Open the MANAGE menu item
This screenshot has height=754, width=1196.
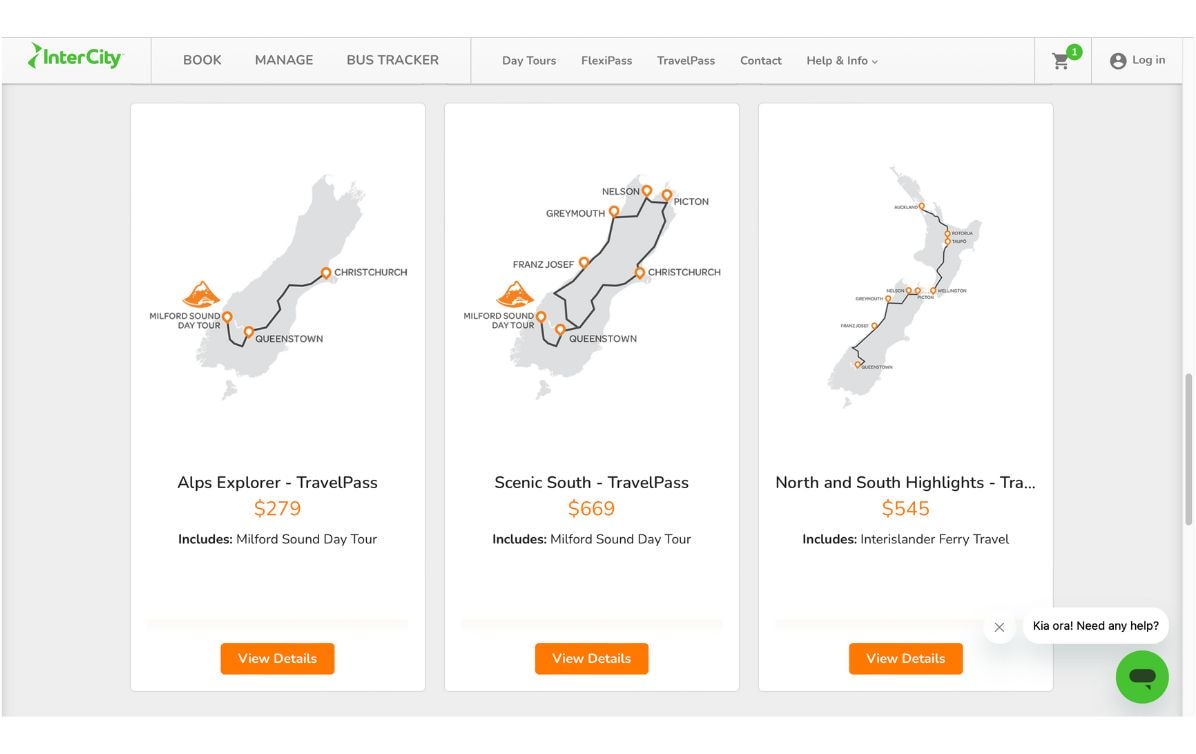[x=284, y=60]
